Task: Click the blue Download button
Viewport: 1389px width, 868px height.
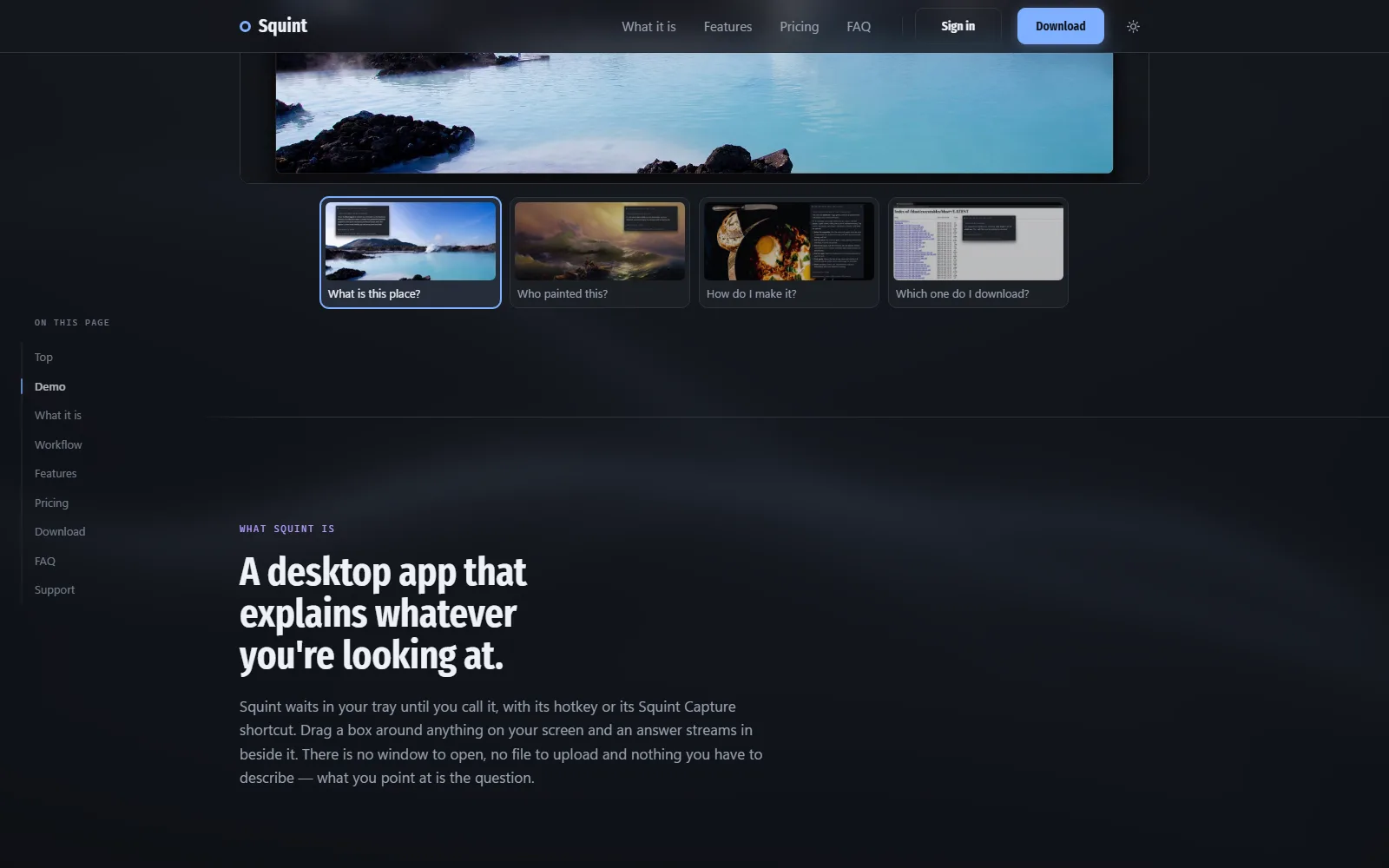Action: pyautogui.click(x=1060, y=26)
